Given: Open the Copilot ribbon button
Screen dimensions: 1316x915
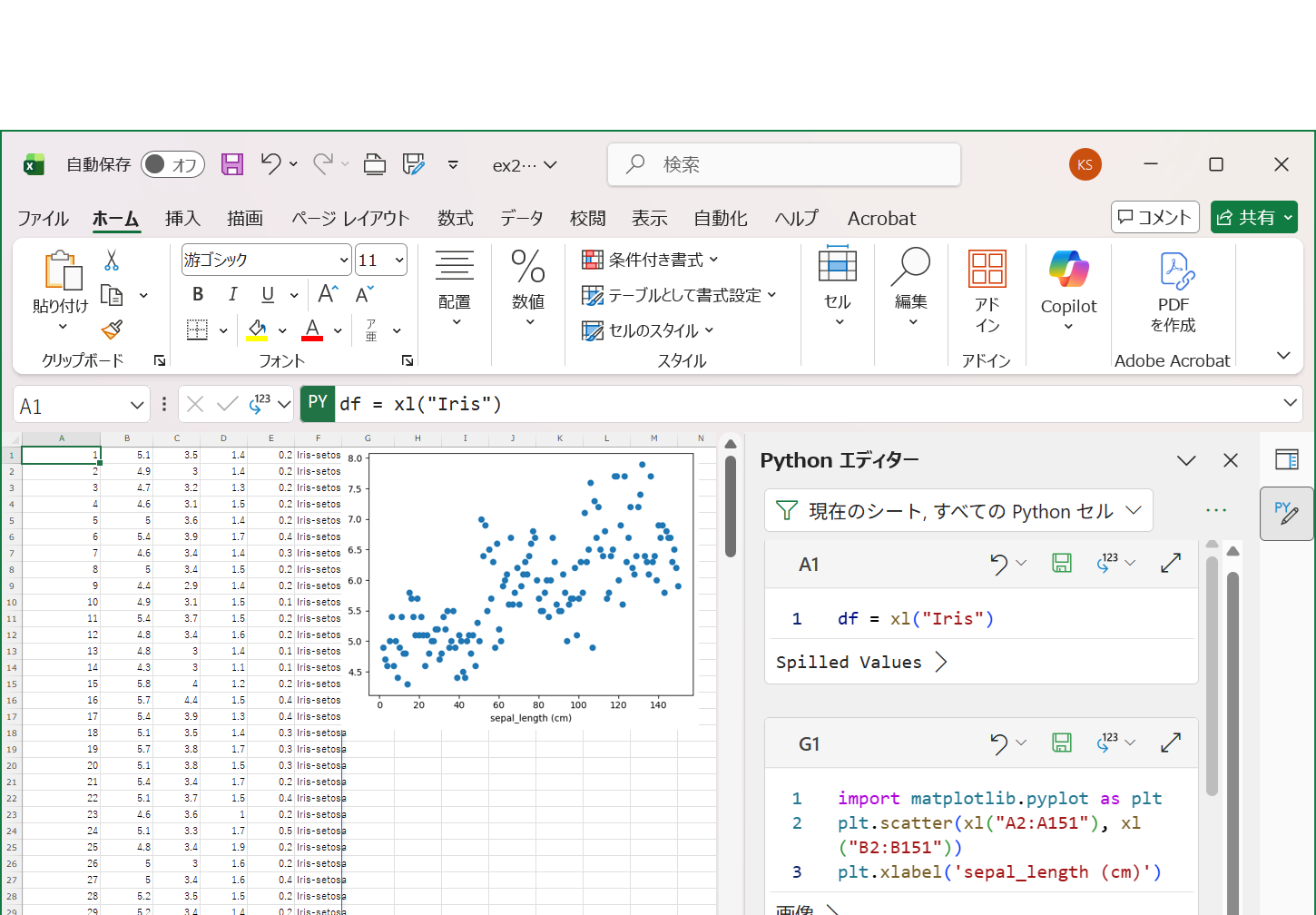Looking at the screenshot, I should [x=1068, y=289].
